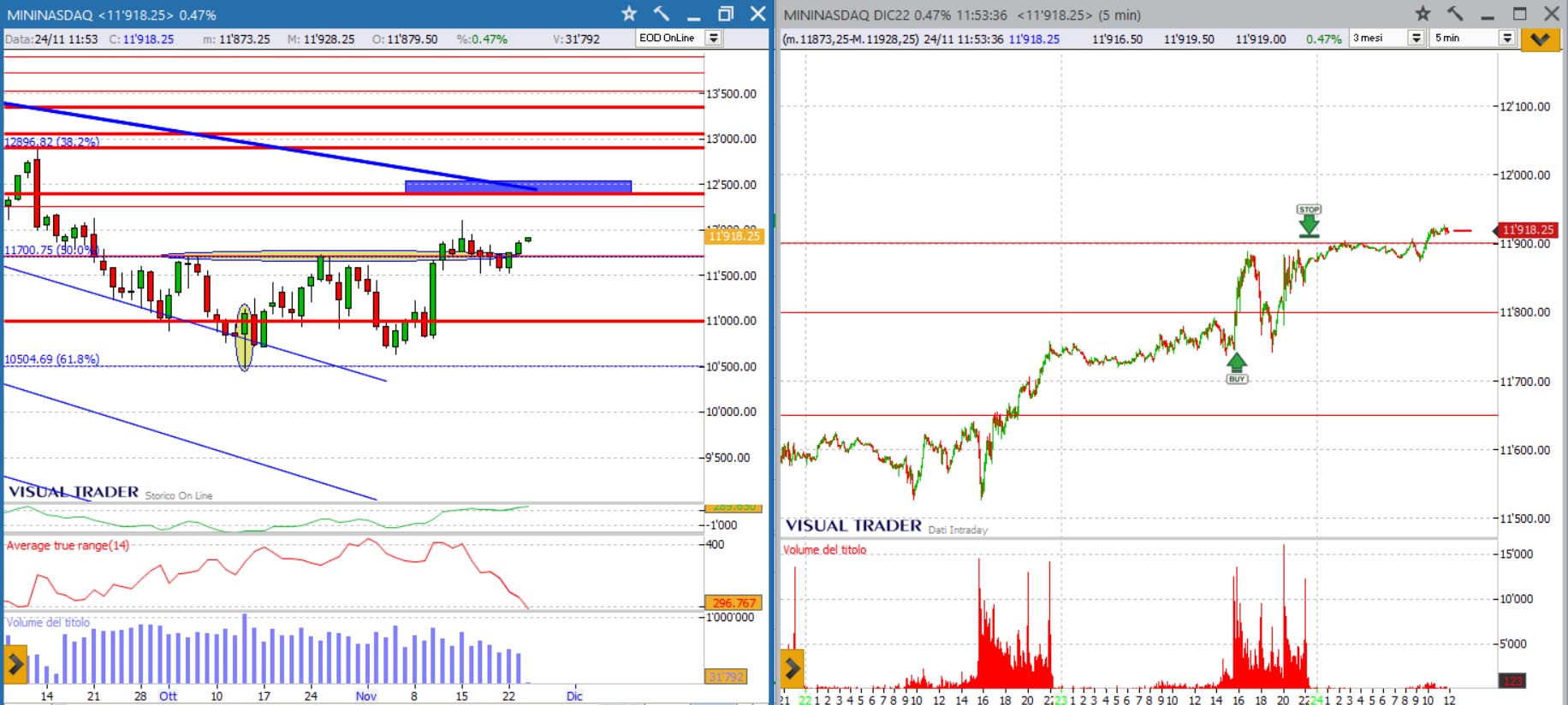Click the star favorite icon in left MININASDAQ window
The width and height of the screenshot is (1568, 705).
point(629,14)
